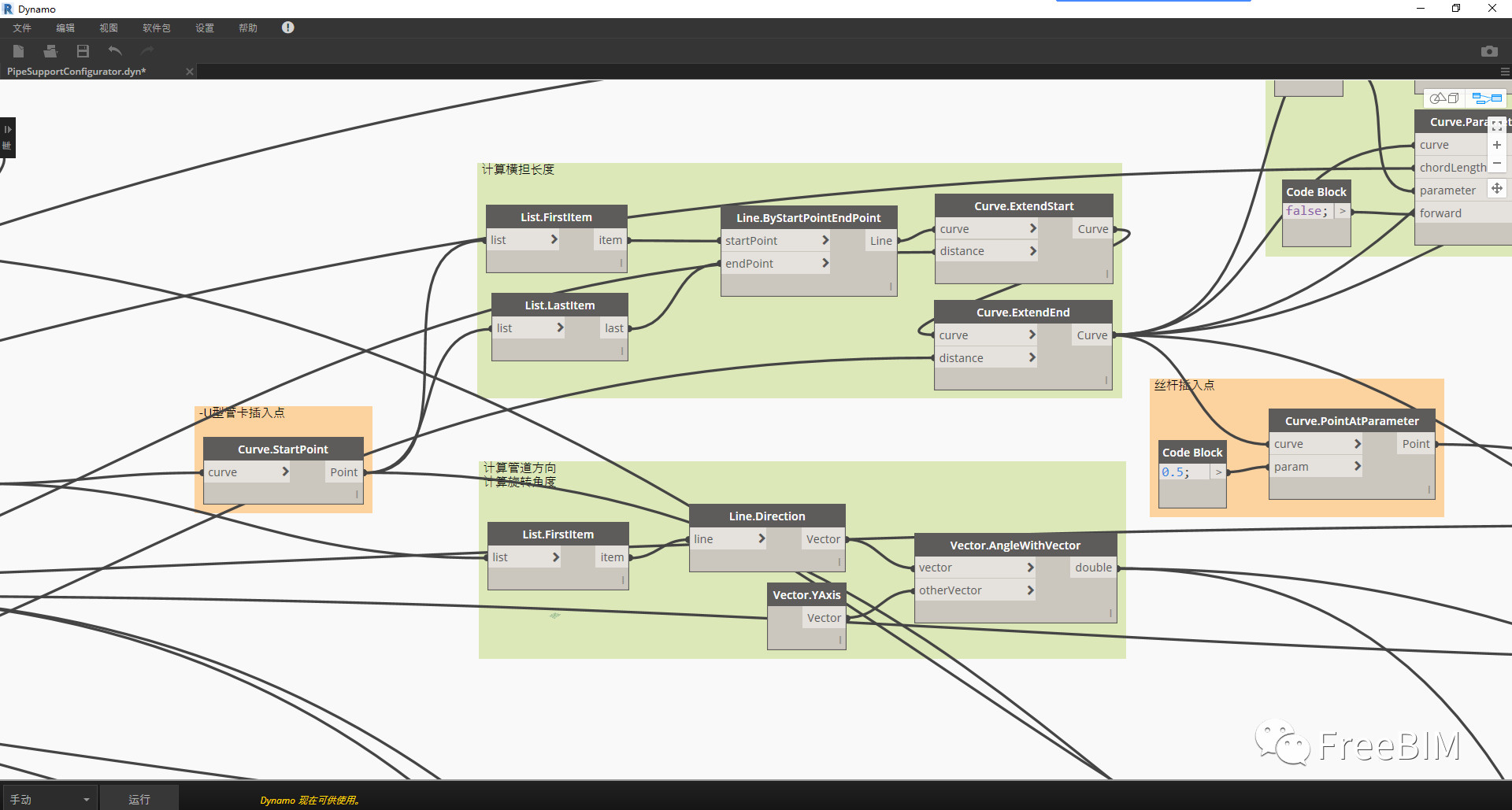Click the Line output port on Line.ByStartPointEndPoint
Image resolution: width=1512 pixels, height=810 pixels.
coord(881,241)
